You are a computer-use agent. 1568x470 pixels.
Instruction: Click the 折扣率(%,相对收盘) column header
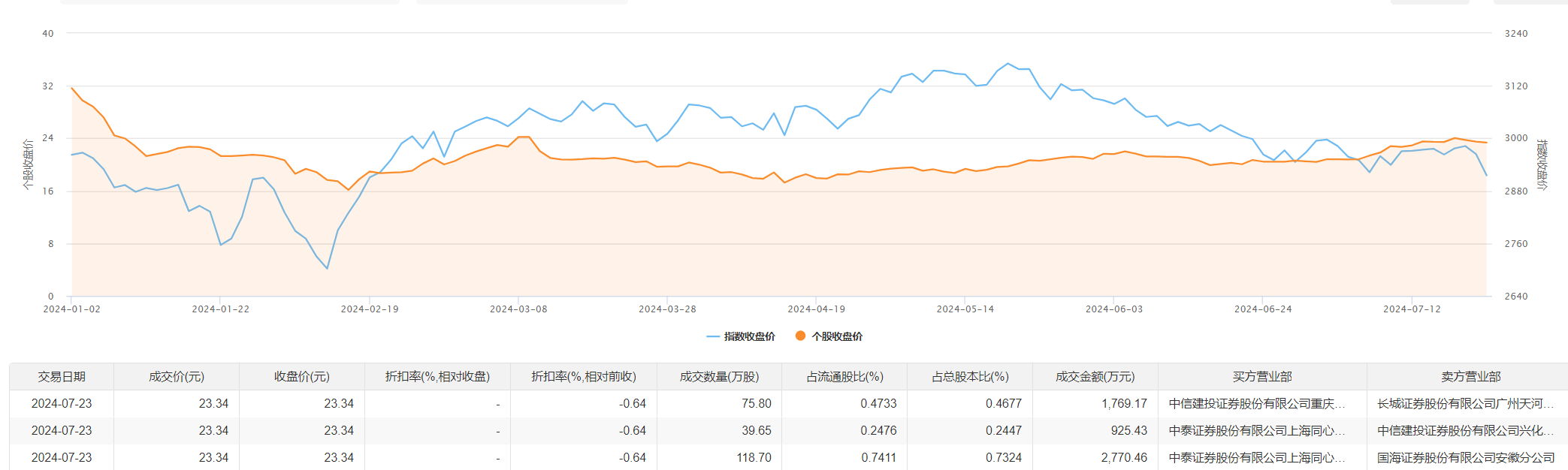coord(437,376)
